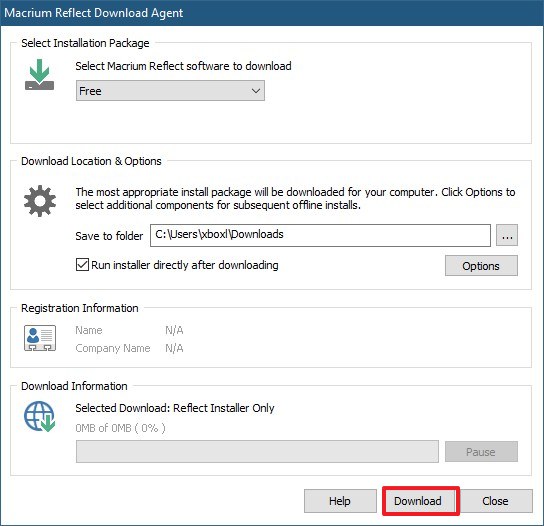Click the 'Name' registration label

tap(89, 330)
